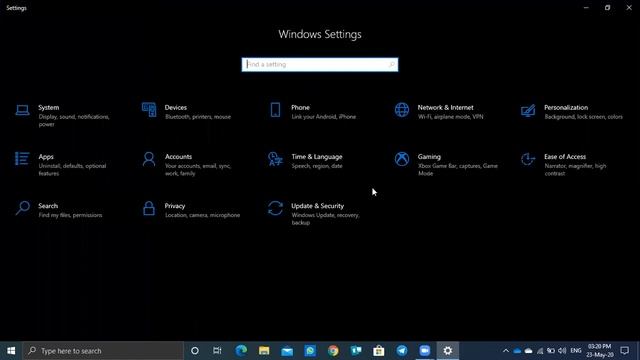The width and height of the screenshot is (640, 360).
Task: Click 'Windows Update, recovery, backup' description
Action: pyautogui.click(x=325, y=219)
